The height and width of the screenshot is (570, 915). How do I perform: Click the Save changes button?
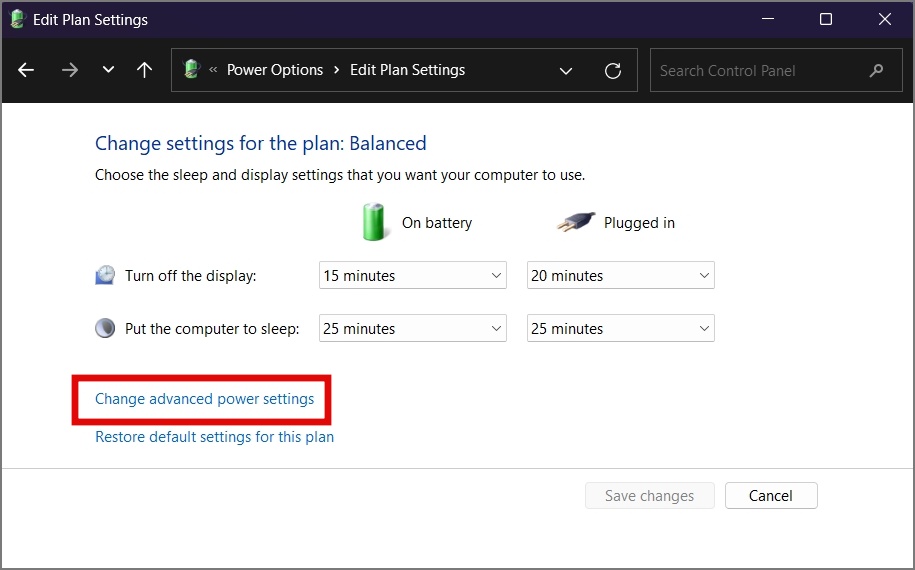(x=649, y=496)
